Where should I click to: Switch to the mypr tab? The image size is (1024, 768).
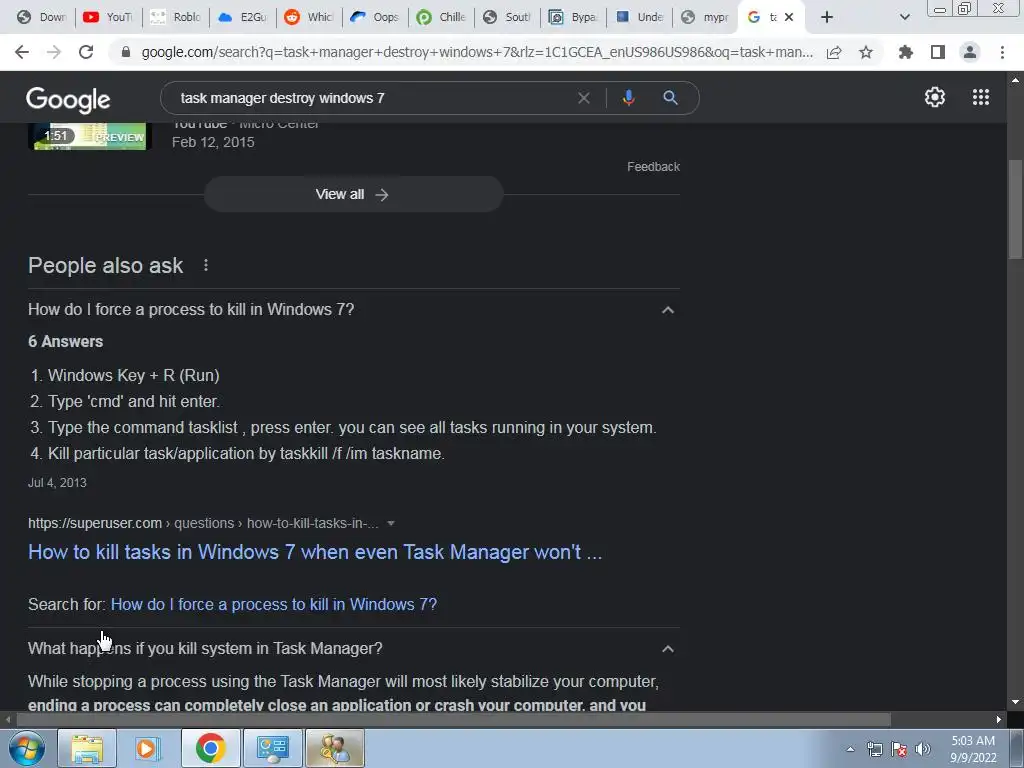pyautogui.click(x=706, y=17)
